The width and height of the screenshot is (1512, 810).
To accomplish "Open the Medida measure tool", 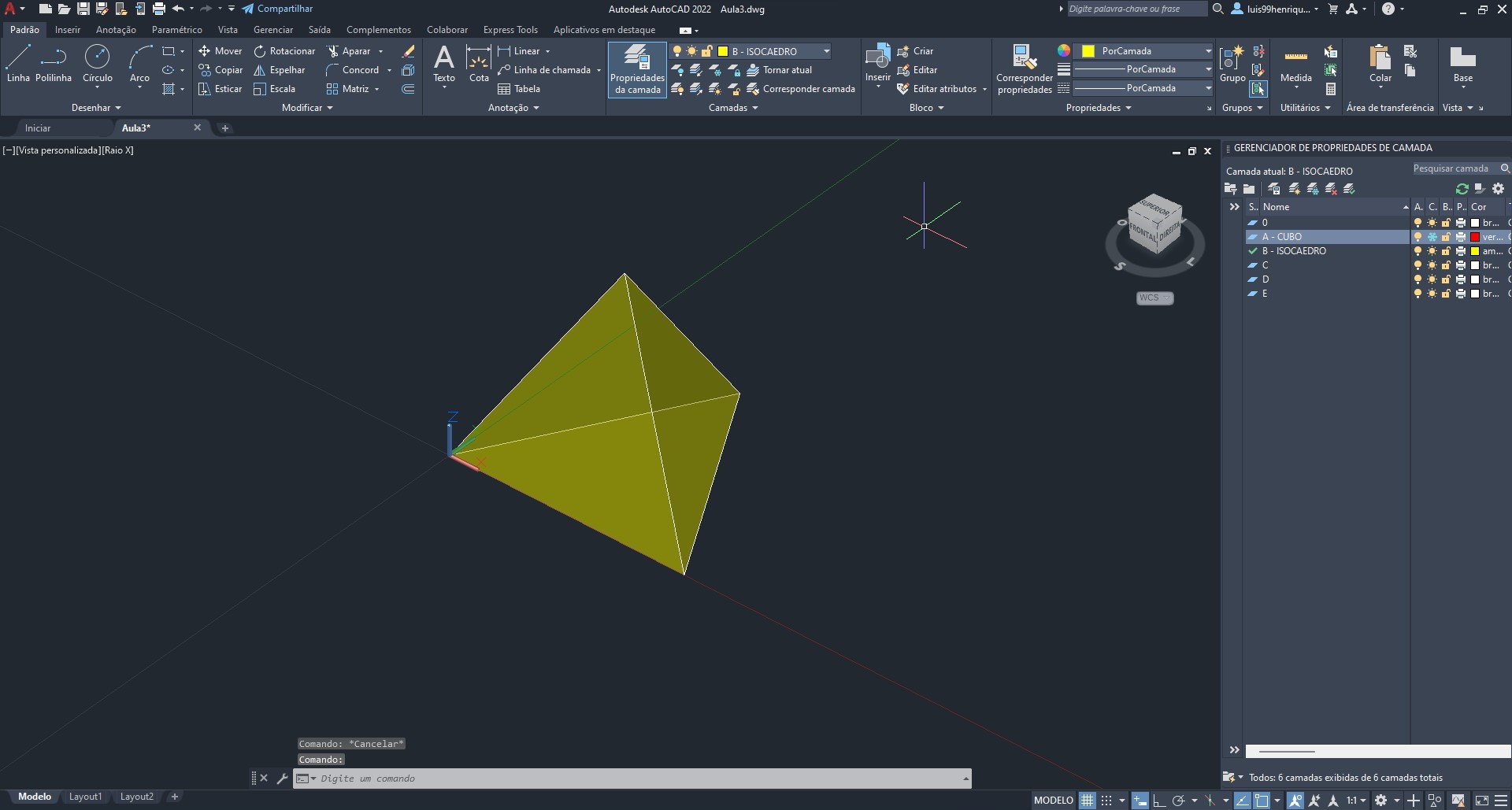I will 1295,64.
